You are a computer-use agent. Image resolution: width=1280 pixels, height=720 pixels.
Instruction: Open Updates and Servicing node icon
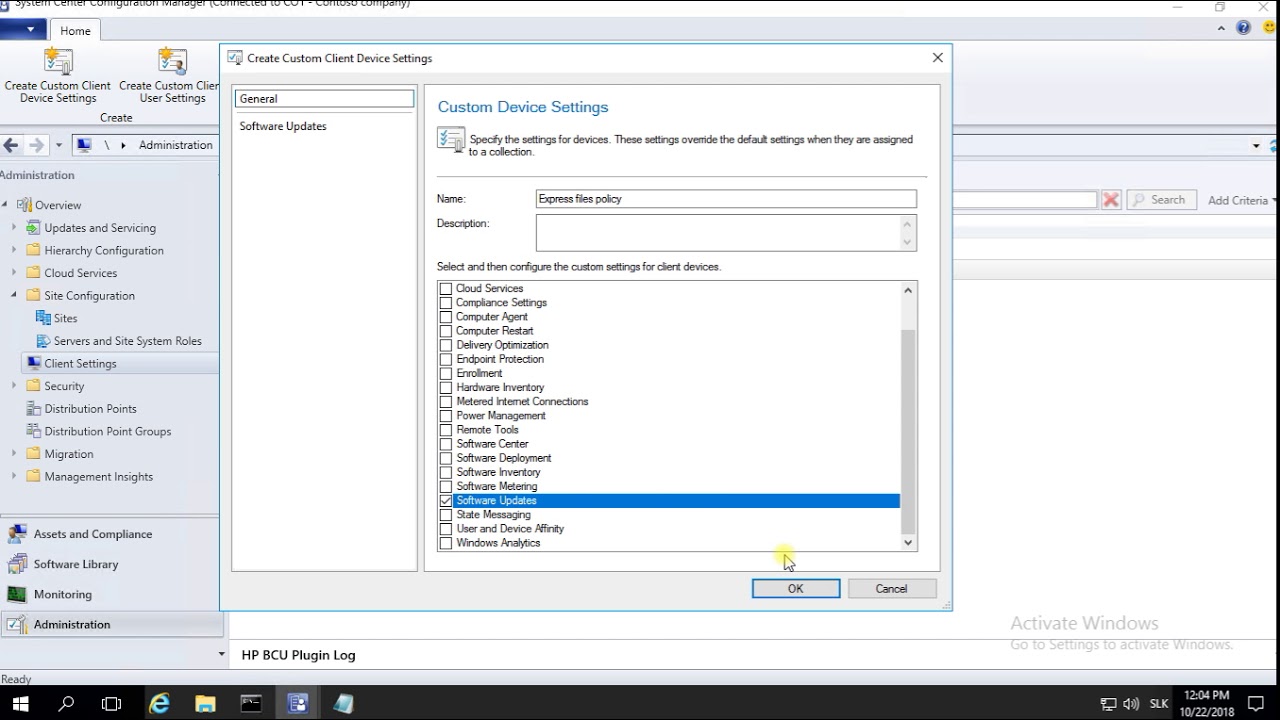point(33,228)
